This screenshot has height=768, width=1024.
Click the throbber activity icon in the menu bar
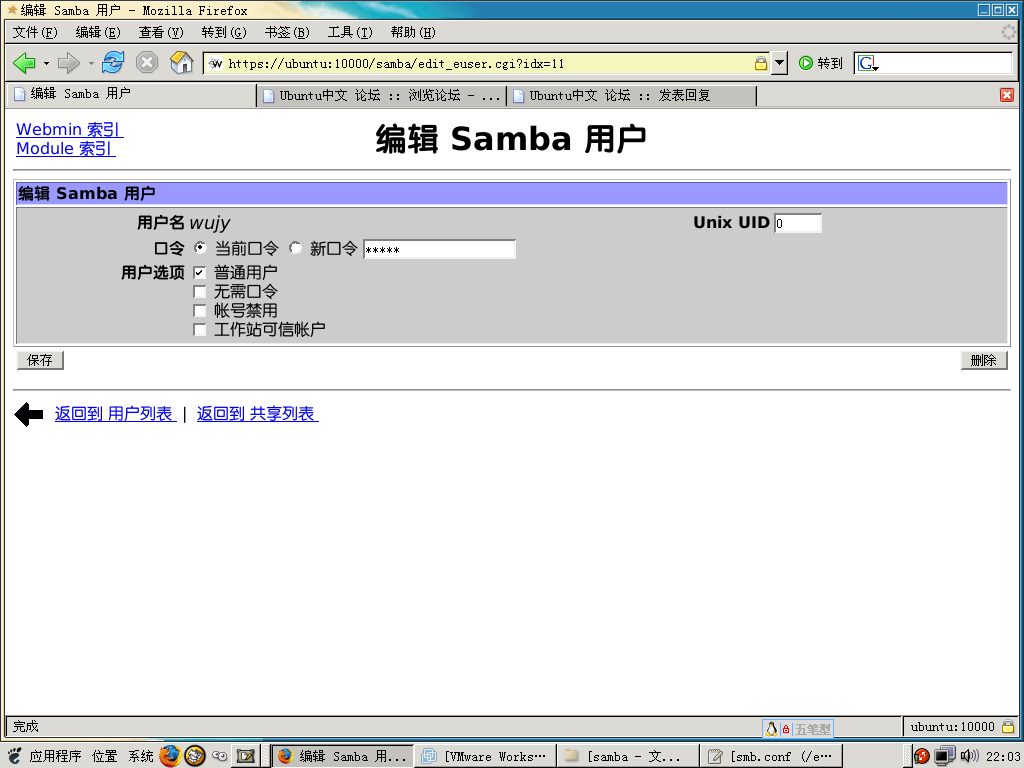1008,32
